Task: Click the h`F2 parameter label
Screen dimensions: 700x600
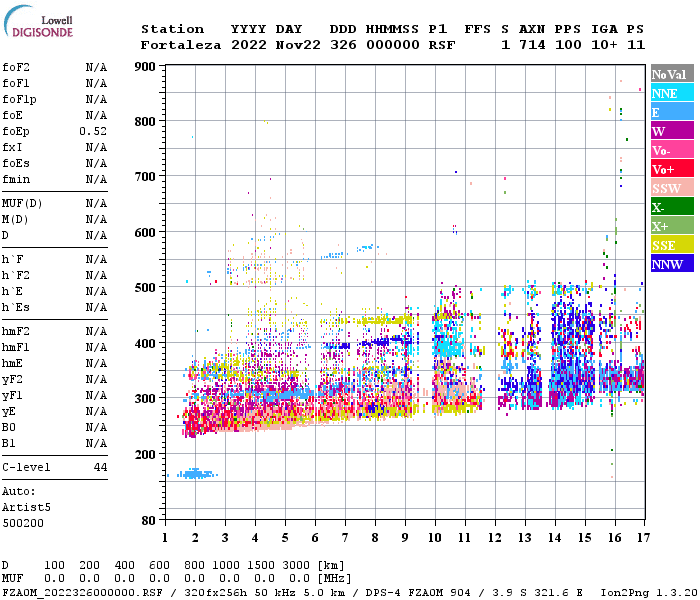Action: [16, 275]
